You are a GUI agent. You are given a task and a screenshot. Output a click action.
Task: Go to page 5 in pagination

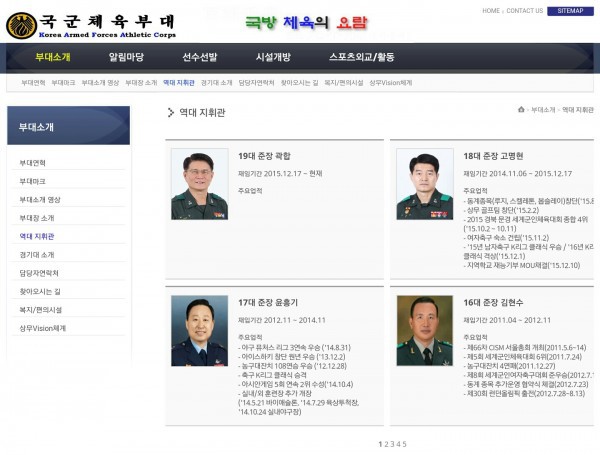pyautogui.click(x=404, y=444)
